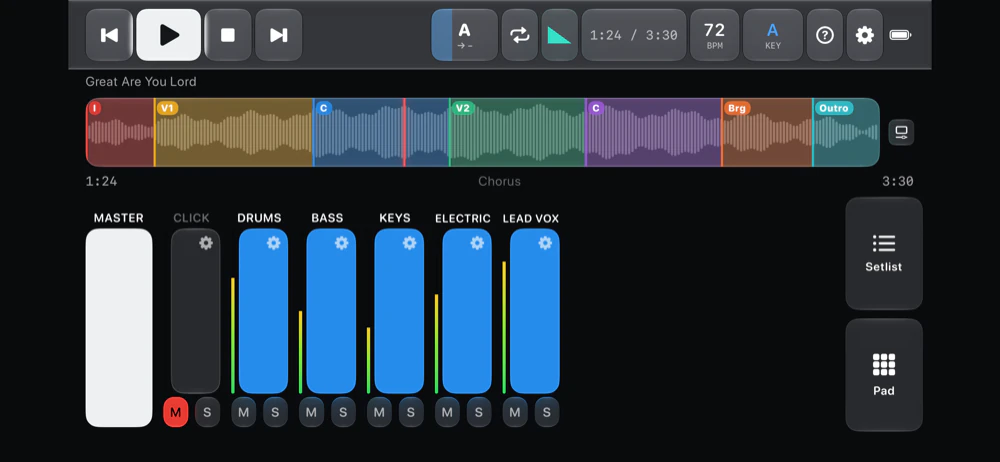Viewport: 1000px width, 462px height.
Task: Jump to the V2 section marker
Action: (462, 108)
